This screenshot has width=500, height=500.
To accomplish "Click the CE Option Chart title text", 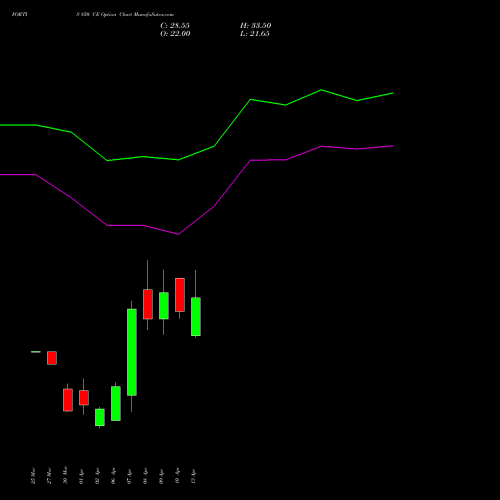I will pyautogui.click(x=113, y=14).
